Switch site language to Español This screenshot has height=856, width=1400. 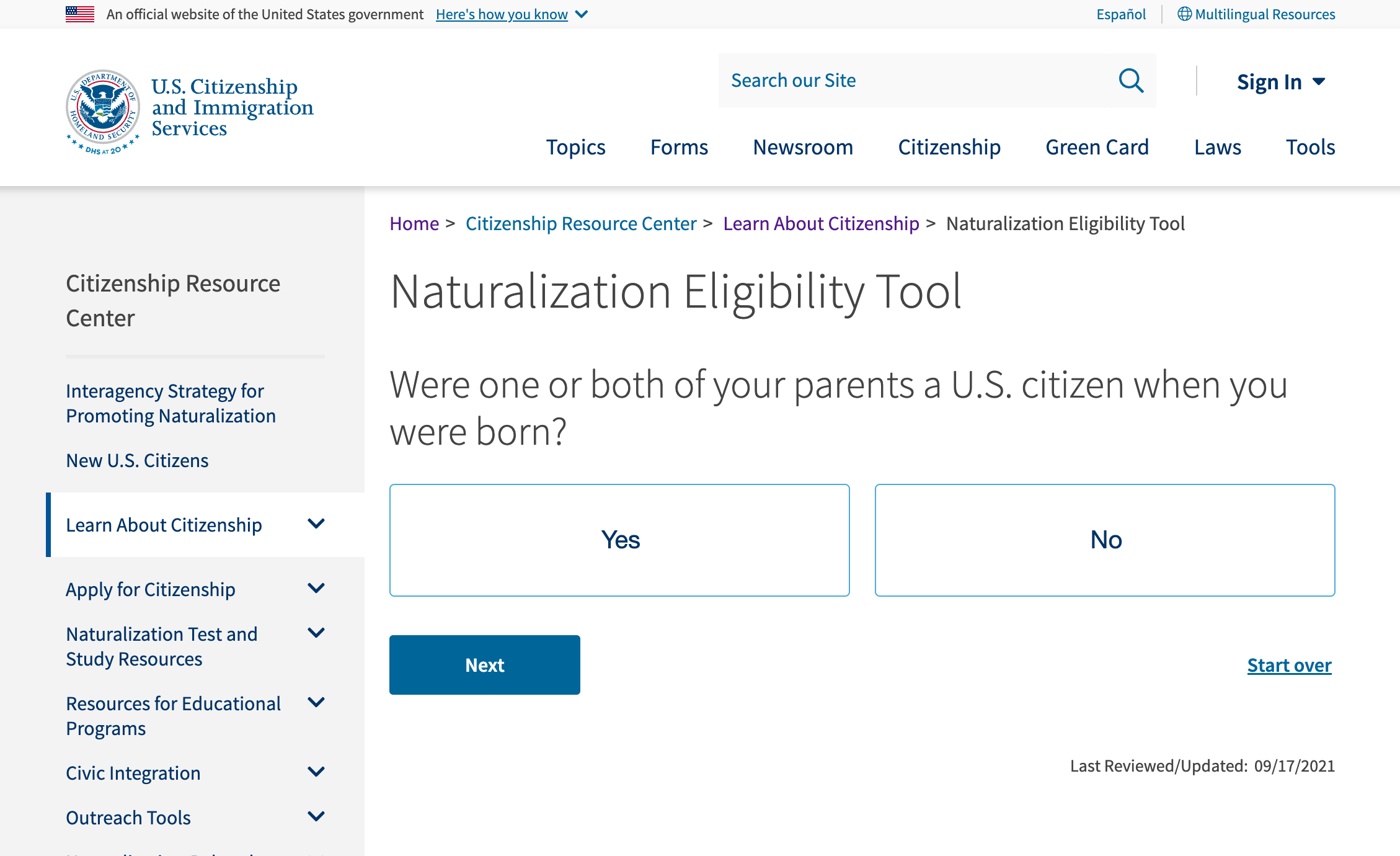click(x=1120, y=14)
